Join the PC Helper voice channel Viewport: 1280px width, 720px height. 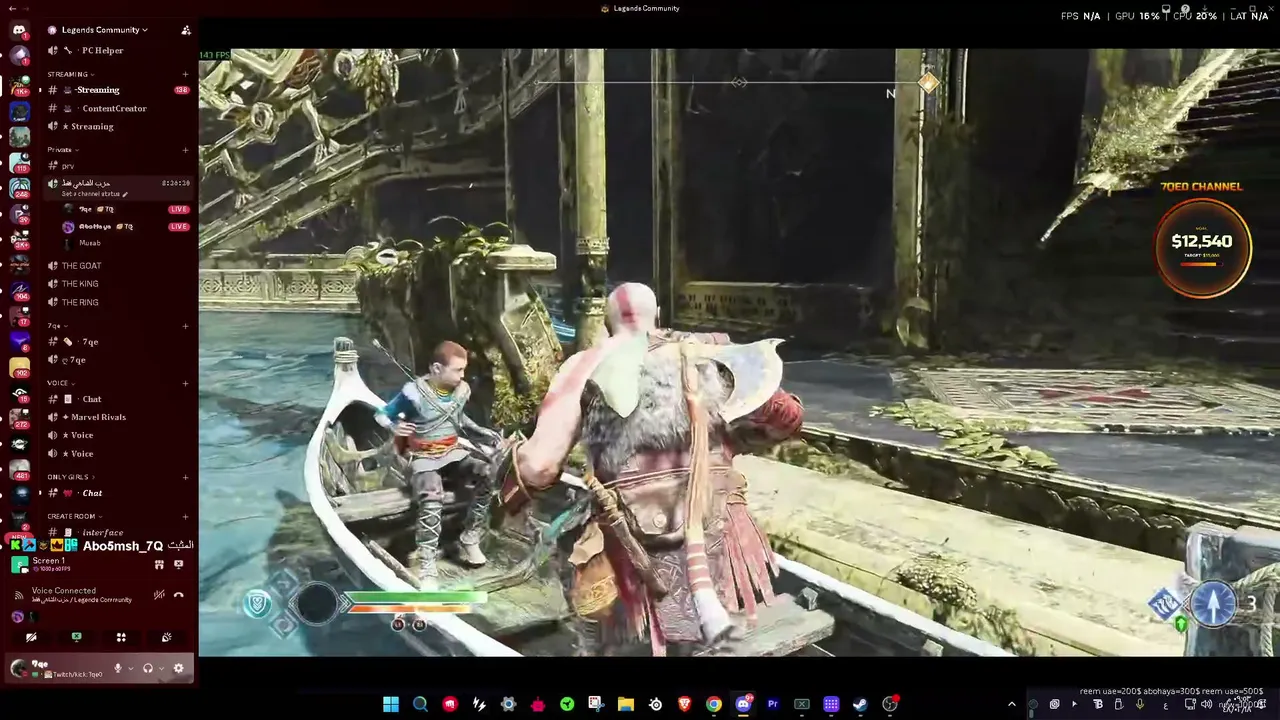pos(119,50)
